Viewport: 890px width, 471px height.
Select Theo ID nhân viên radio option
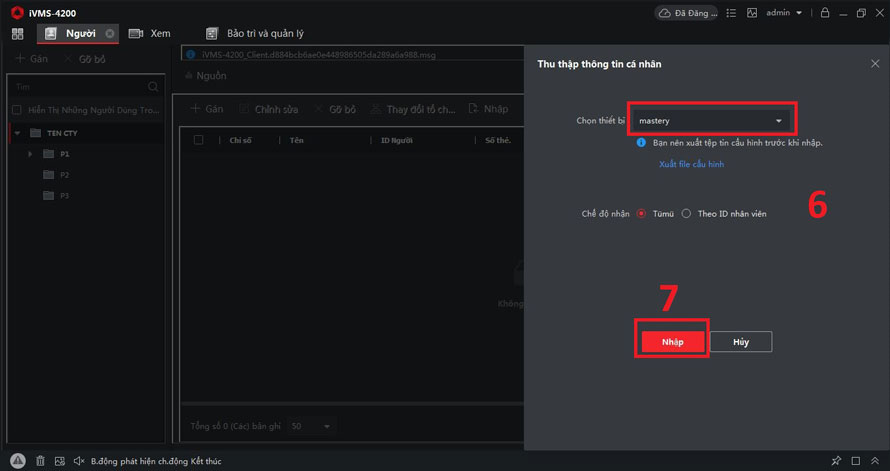click(x=686, y=214)
